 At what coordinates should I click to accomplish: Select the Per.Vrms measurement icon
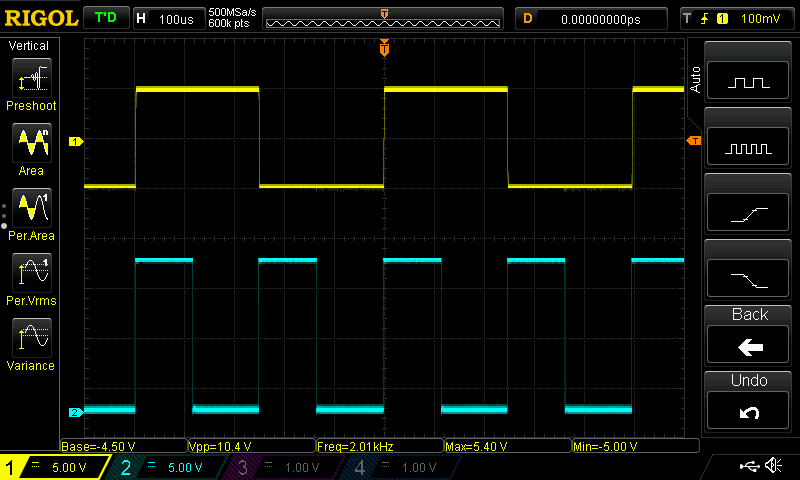tap(32, 273)
